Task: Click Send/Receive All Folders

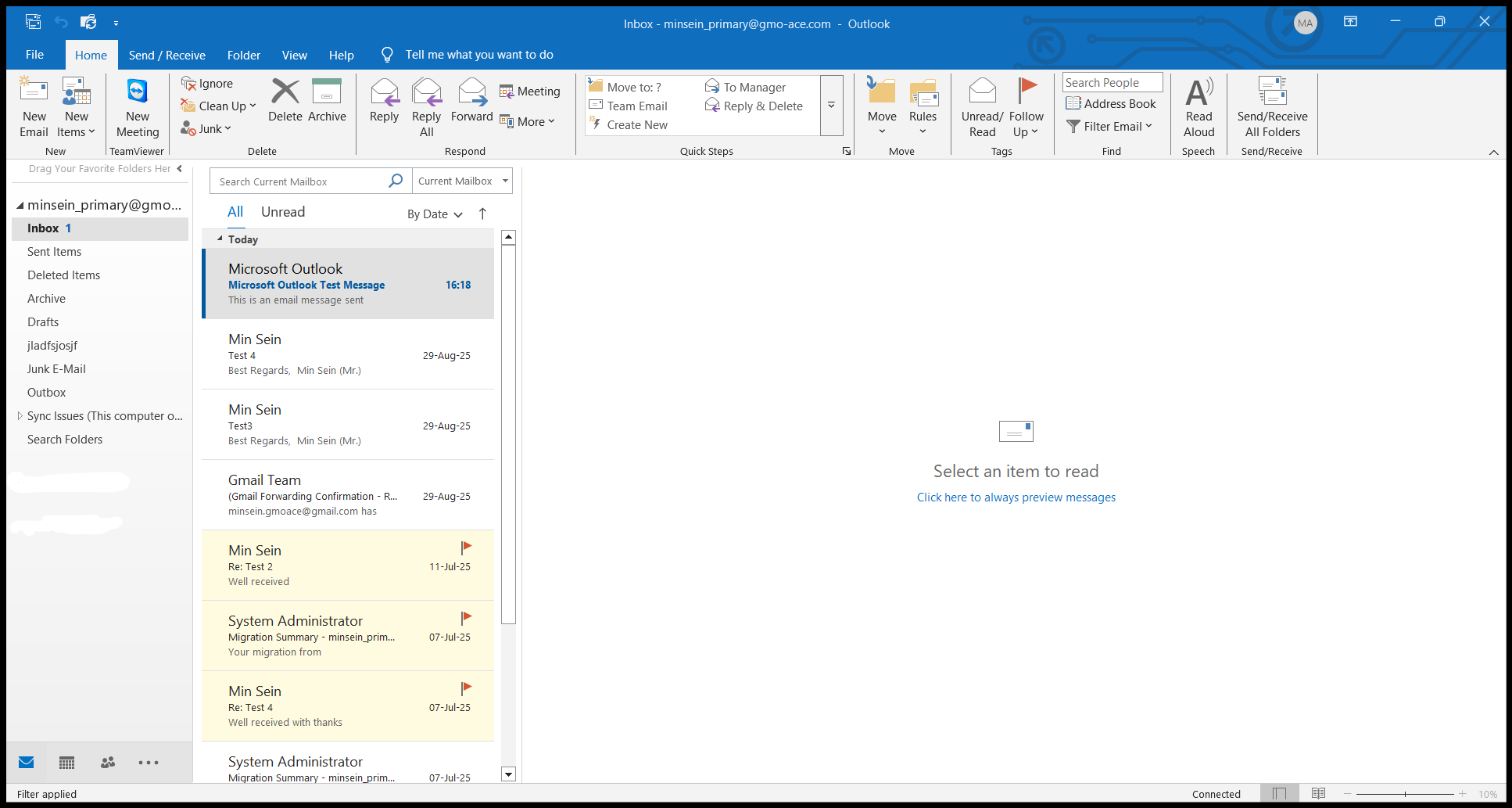Action: (1272, 108)
